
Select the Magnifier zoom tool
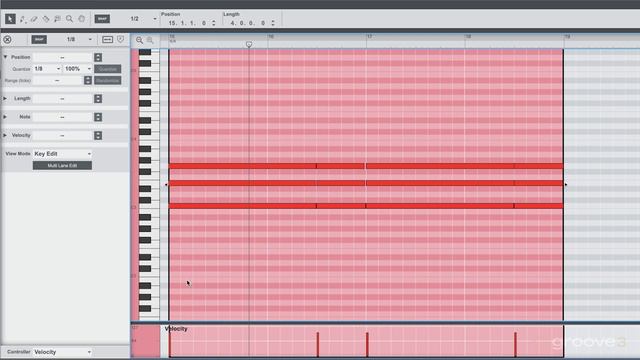click(69, 19)
